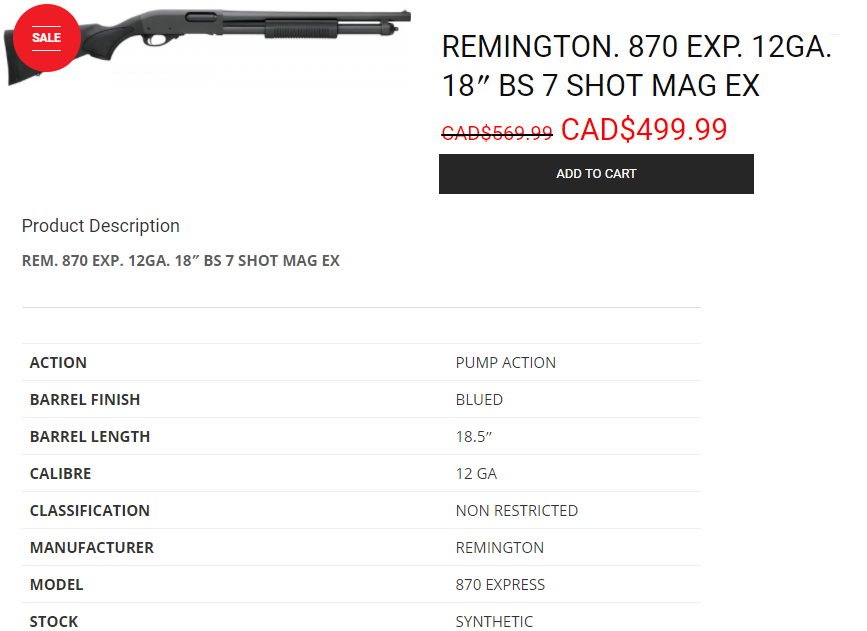Select the Product Description heading
This screenshot has height=631, width=867.
(101, 226)
